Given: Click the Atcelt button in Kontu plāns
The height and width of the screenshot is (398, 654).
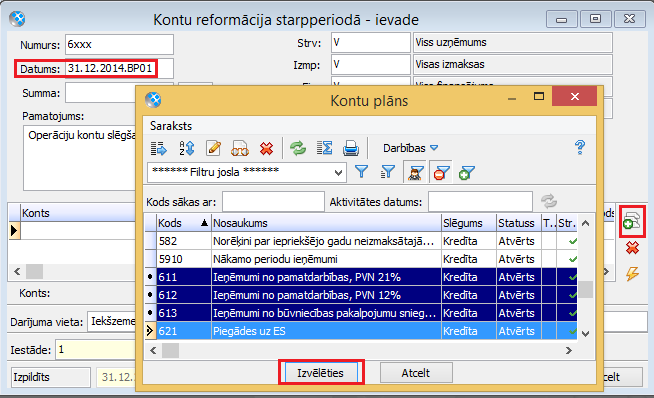Looking at the screenshot, I should pyautogui.click(x=416, y=373).
